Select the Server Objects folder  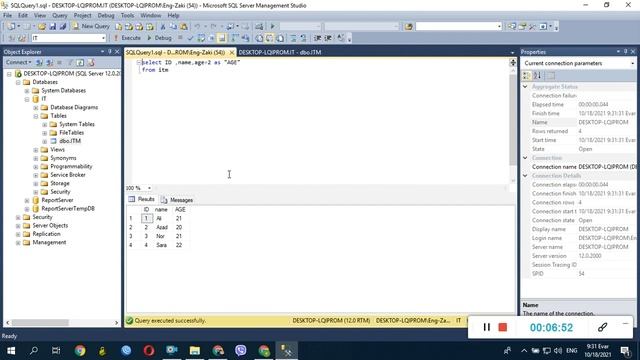point(50,226)
